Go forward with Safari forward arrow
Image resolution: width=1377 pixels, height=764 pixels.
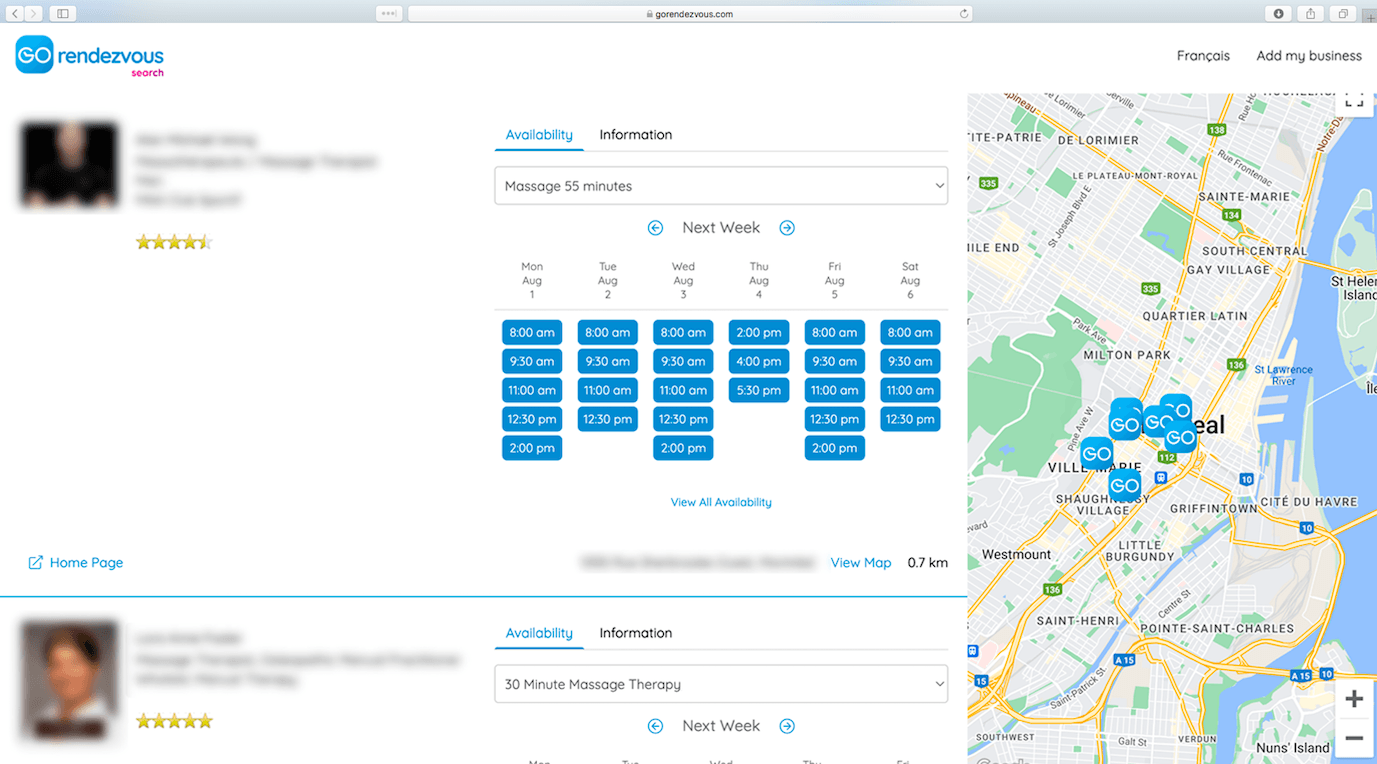pyautogui.click(x=34, y=14)
